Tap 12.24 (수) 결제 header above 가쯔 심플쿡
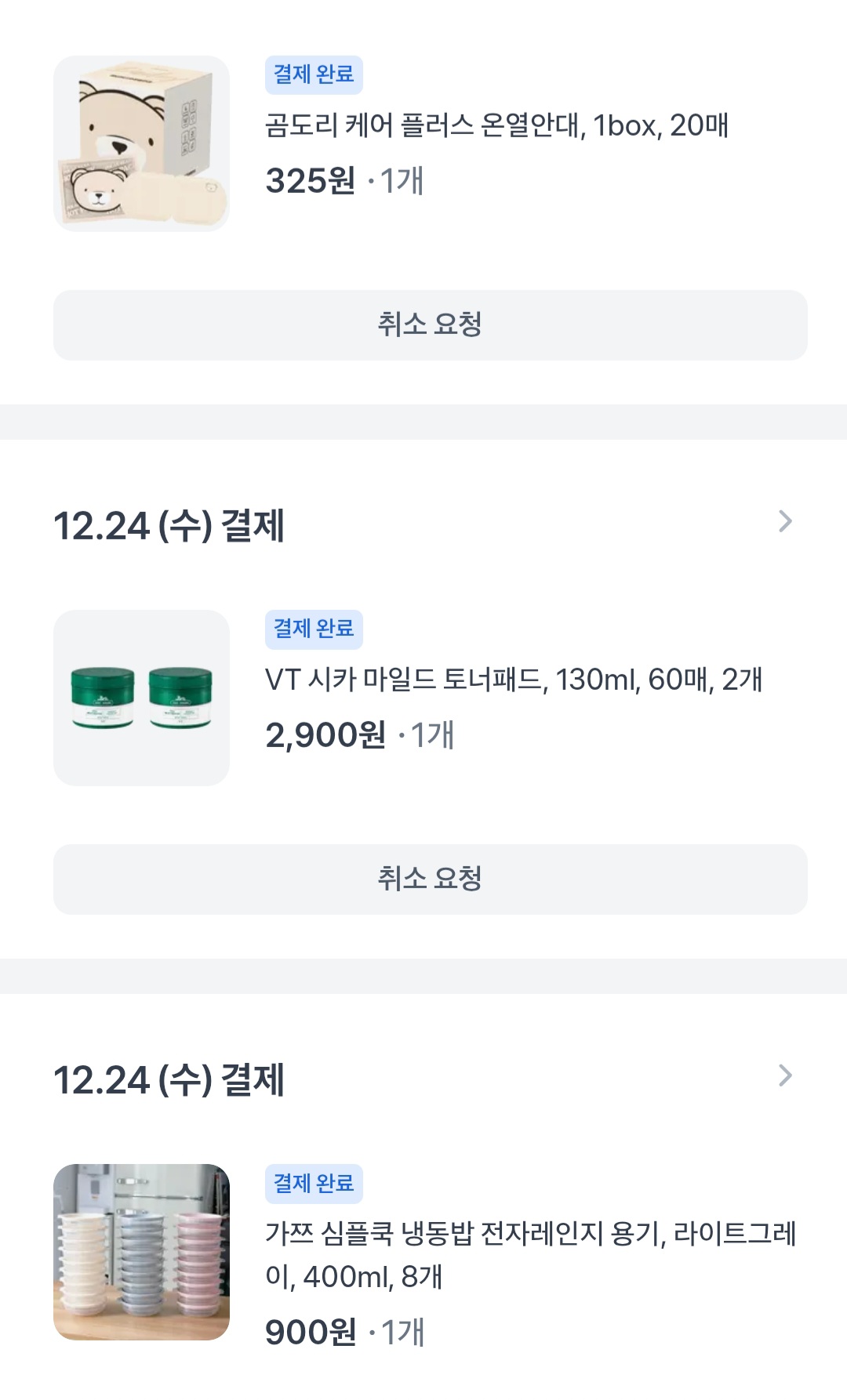The width and height of the screenshot is (847, 1400). (x=169, y=1079)
